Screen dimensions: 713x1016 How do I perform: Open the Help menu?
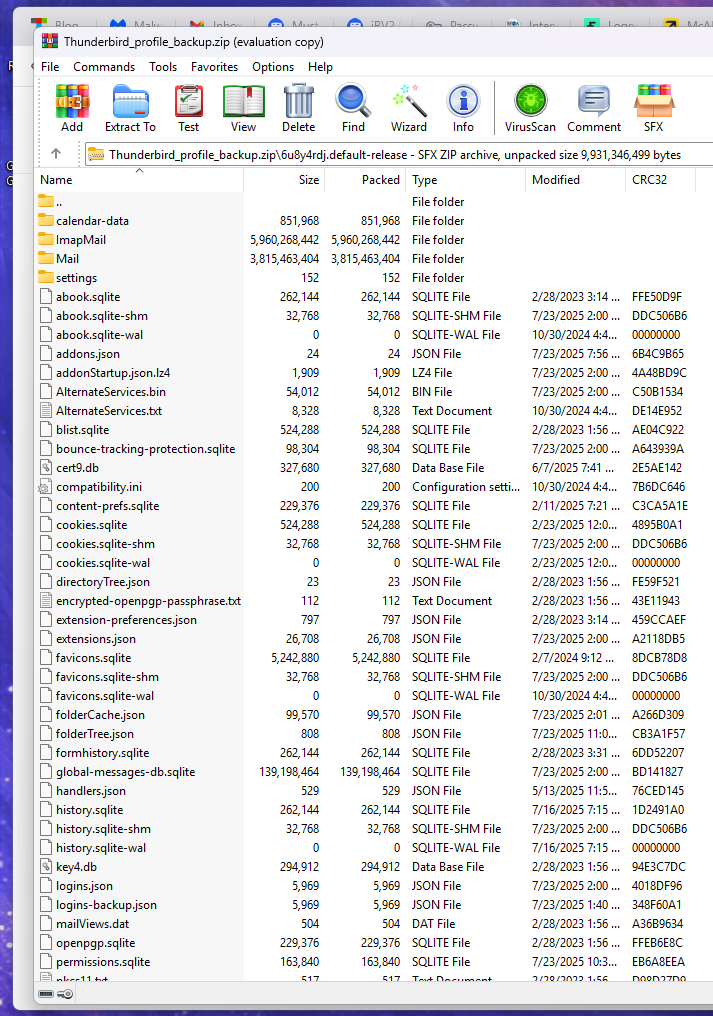pyautogui.click(x=320, y=67)
